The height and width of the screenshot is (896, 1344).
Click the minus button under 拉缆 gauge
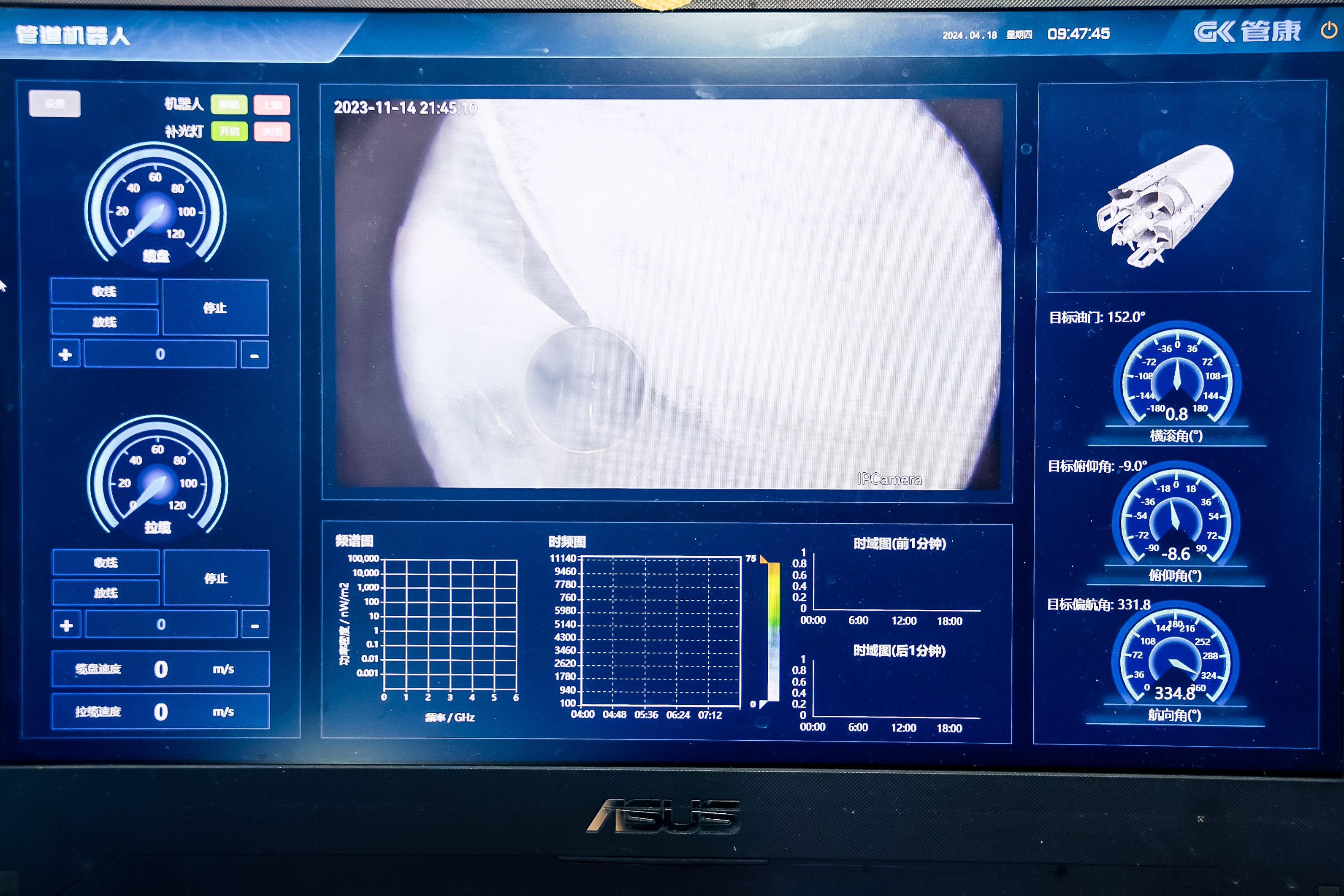tap(255, 625)
